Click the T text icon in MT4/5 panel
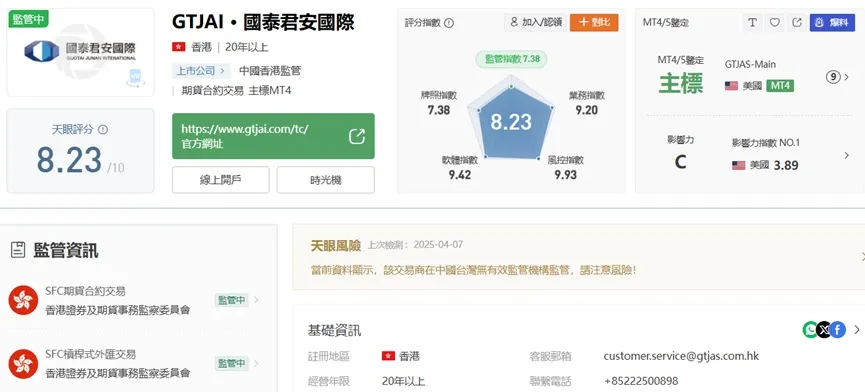This screenshot has height=392, width=865. (752, 23)
